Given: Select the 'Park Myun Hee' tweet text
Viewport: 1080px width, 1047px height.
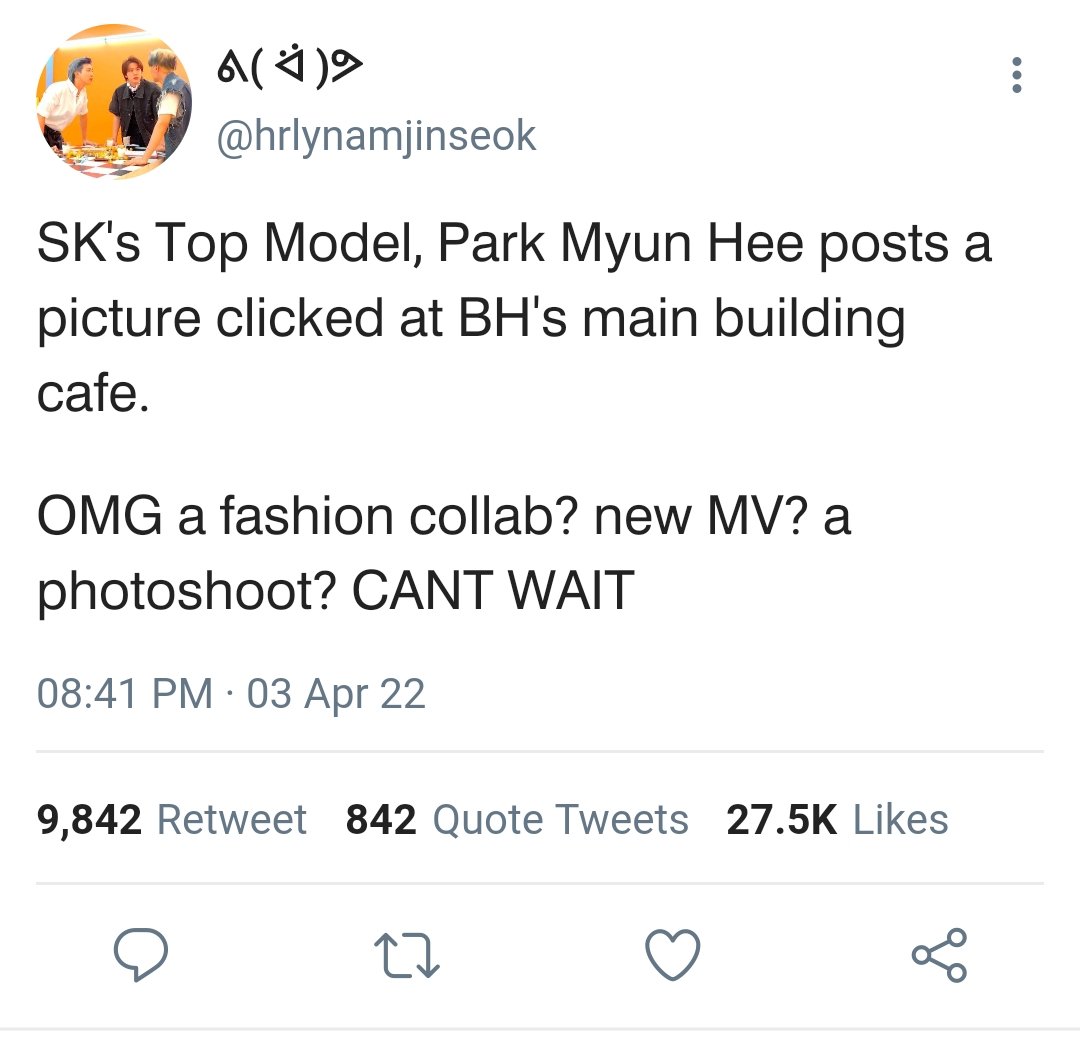Looking at the screenshot, I should [x=621, y=244].
